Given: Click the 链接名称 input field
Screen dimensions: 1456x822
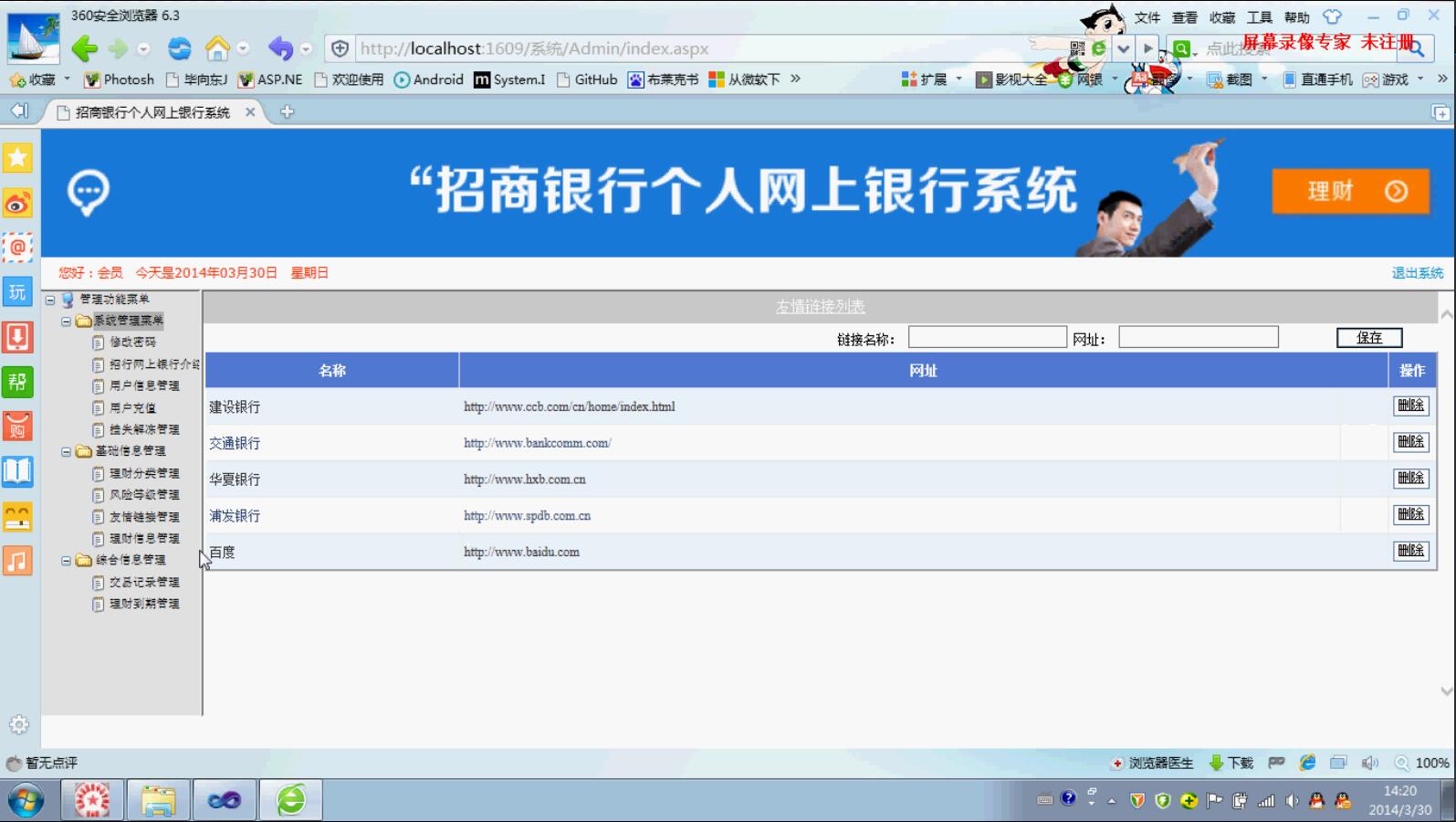Looking at the screenshot, I should click(988, 337).
